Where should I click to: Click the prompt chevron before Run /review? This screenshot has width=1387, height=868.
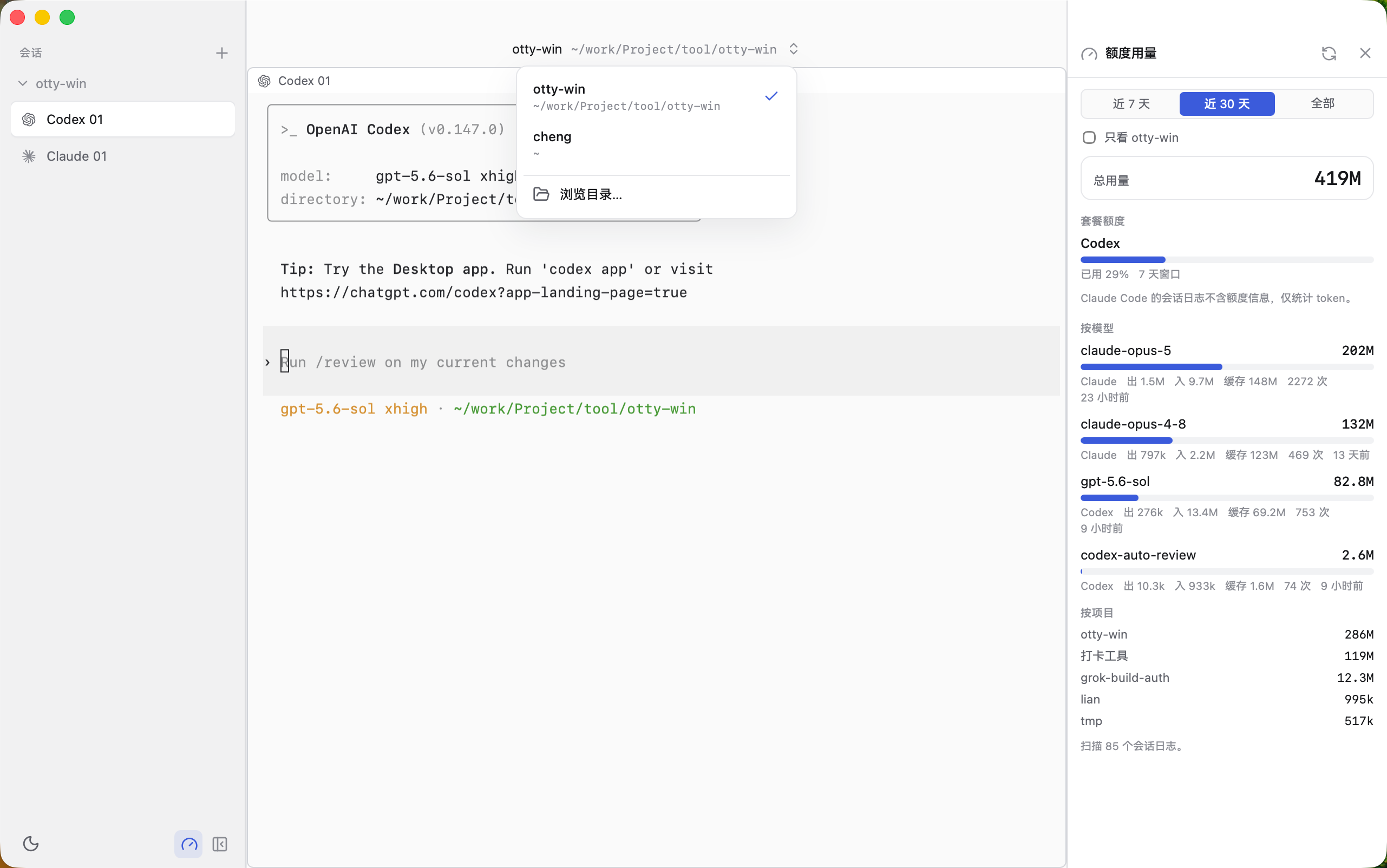[267, 362]
